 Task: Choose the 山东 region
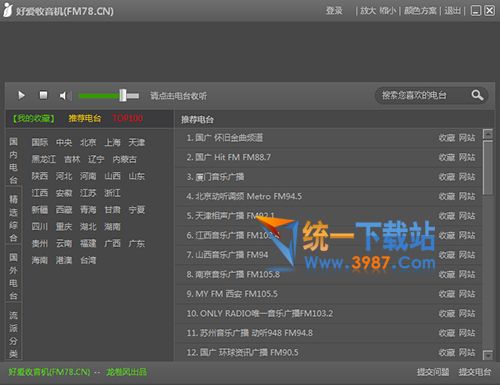pyautogui.click(x=137, y=176)
